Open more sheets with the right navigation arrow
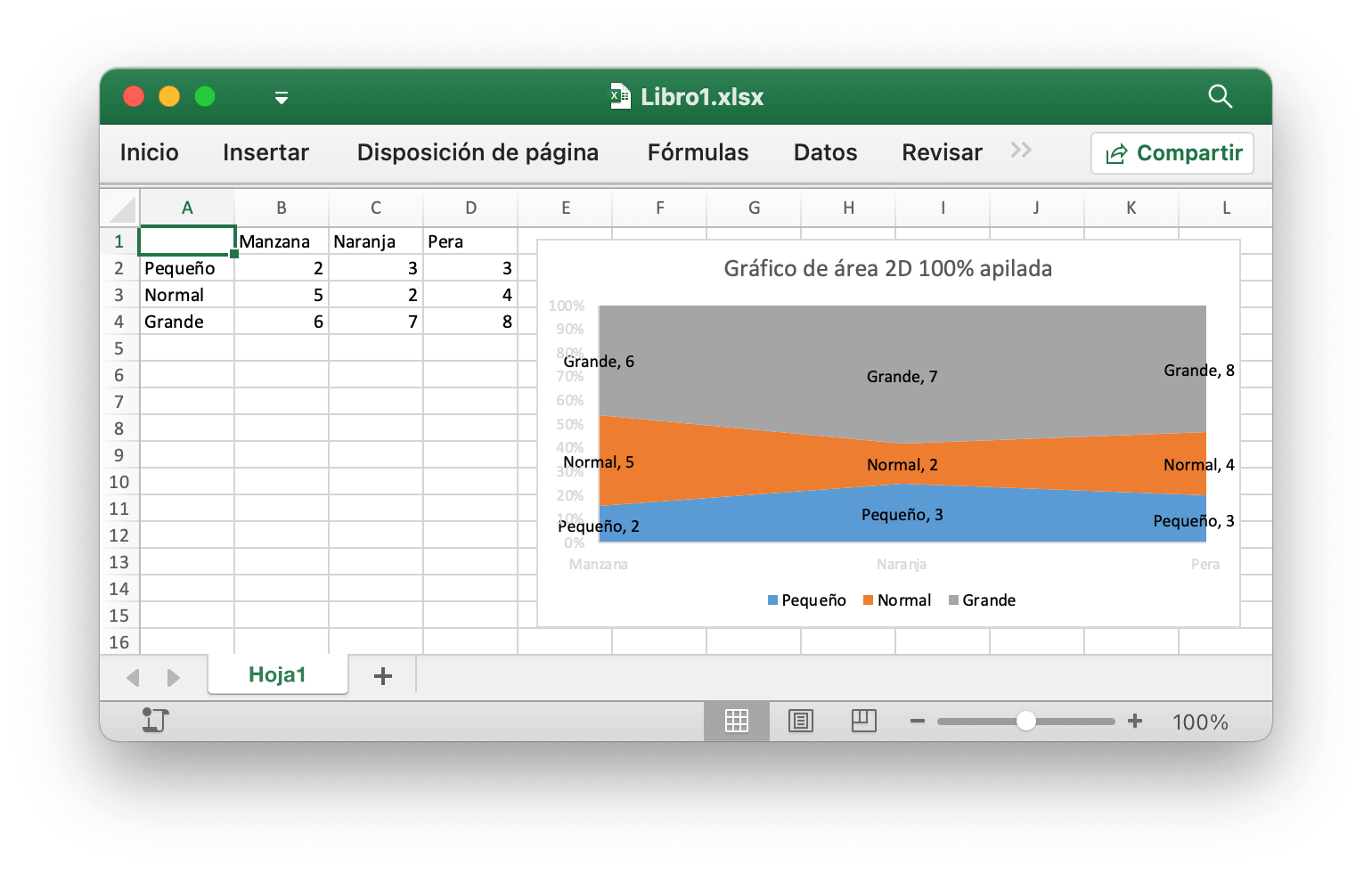 [x=174, y=677]
